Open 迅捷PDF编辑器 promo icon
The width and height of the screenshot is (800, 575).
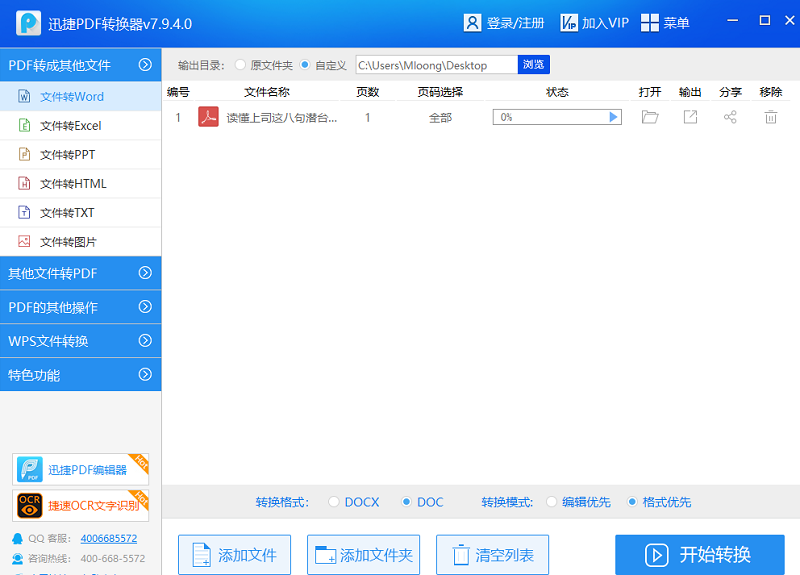[x=30, y=469]
